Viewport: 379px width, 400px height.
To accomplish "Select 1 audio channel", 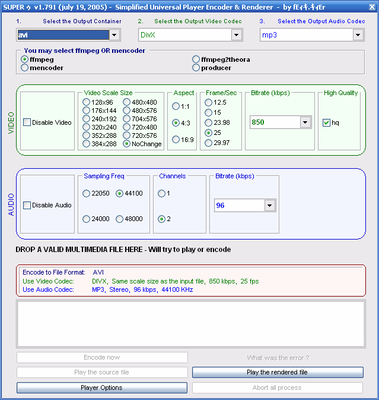I will tap(162, 193).
